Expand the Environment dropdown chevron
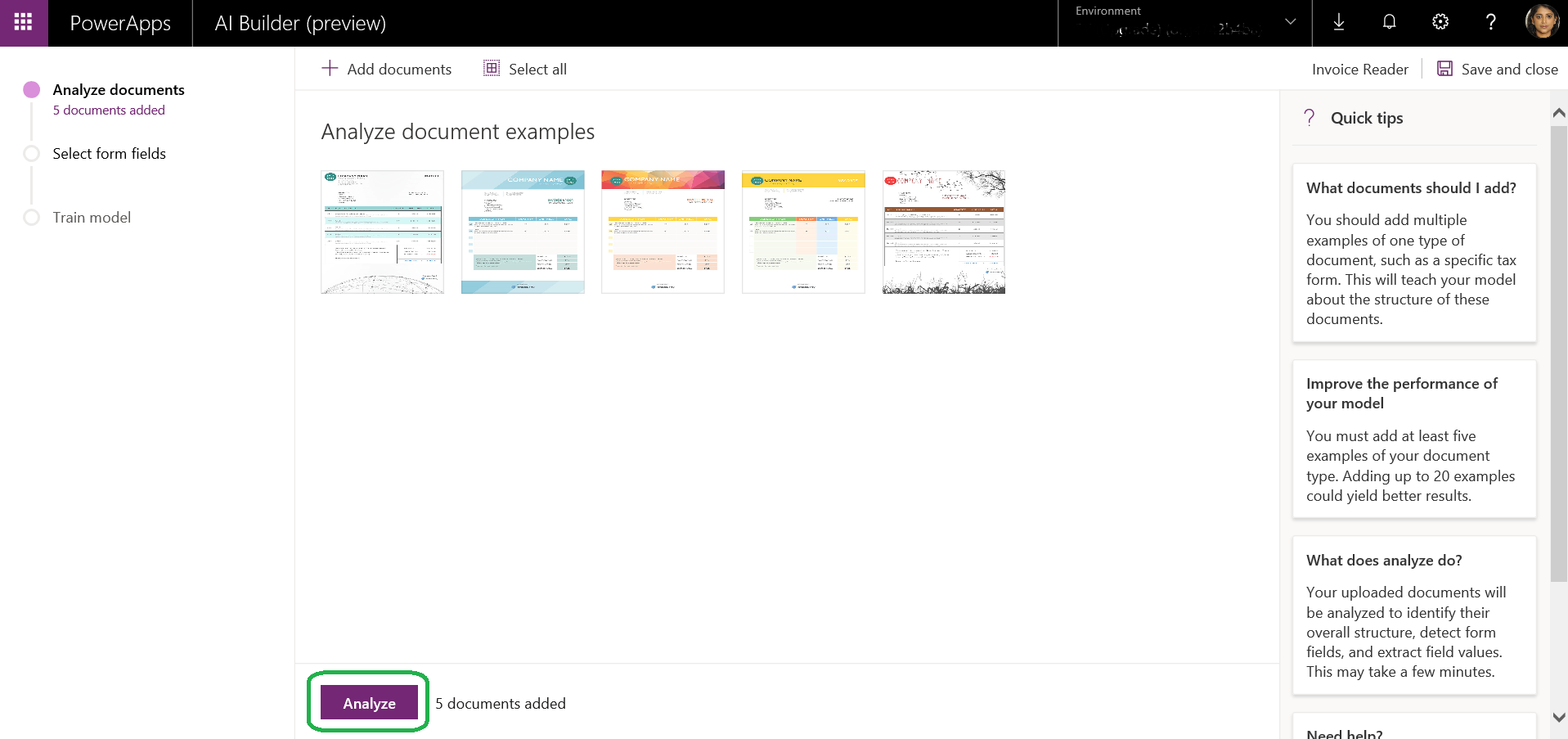This screenshot has width=1568, height=739. pyautogui.click(x=1290, y=22)
